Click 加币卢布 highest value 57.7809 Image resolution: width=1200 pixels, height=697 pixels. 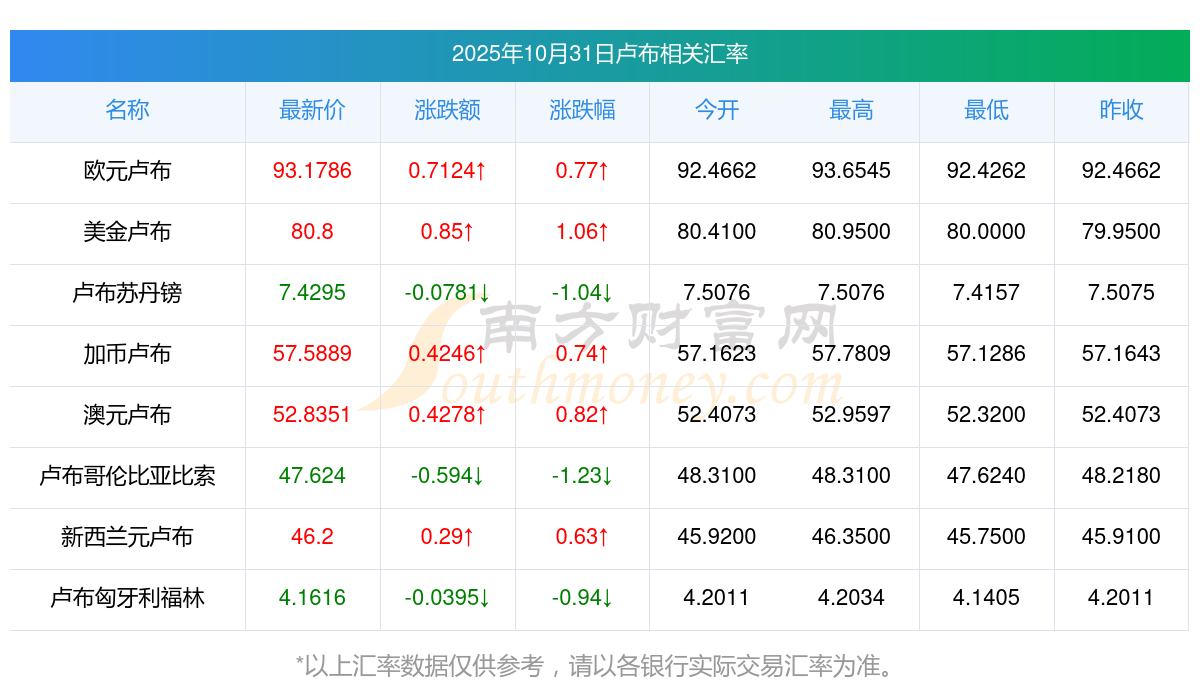pos(851,354)
